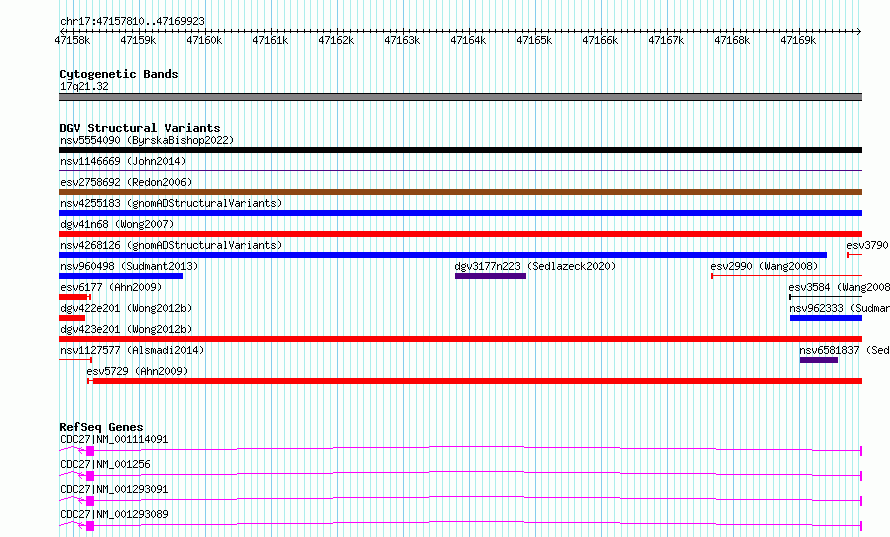Select the blue nsv962333 variant bar
The image size is (890, 537).
click(x=826, y=318)
